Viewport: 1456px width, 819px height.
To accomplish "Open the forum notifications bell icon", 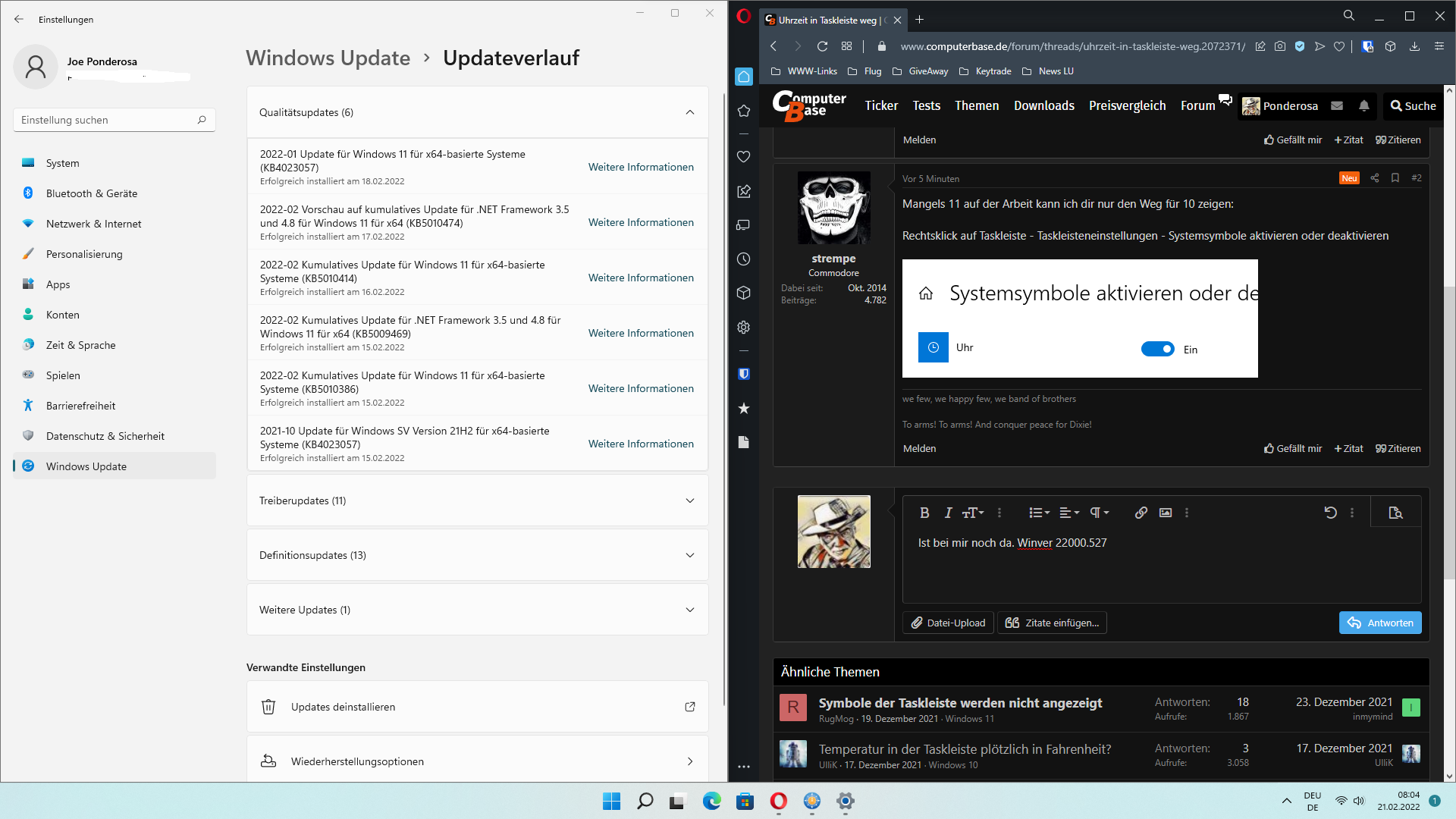I will tap(1363, 106).
